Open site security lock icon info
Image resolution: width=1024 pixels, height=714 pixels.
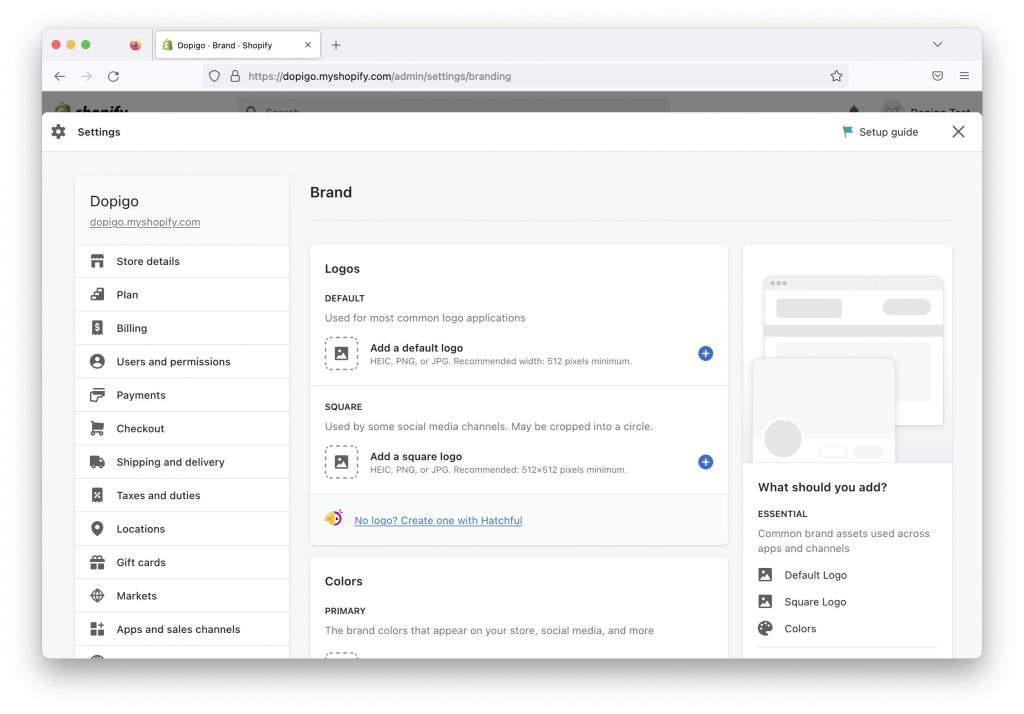(235, 76)
